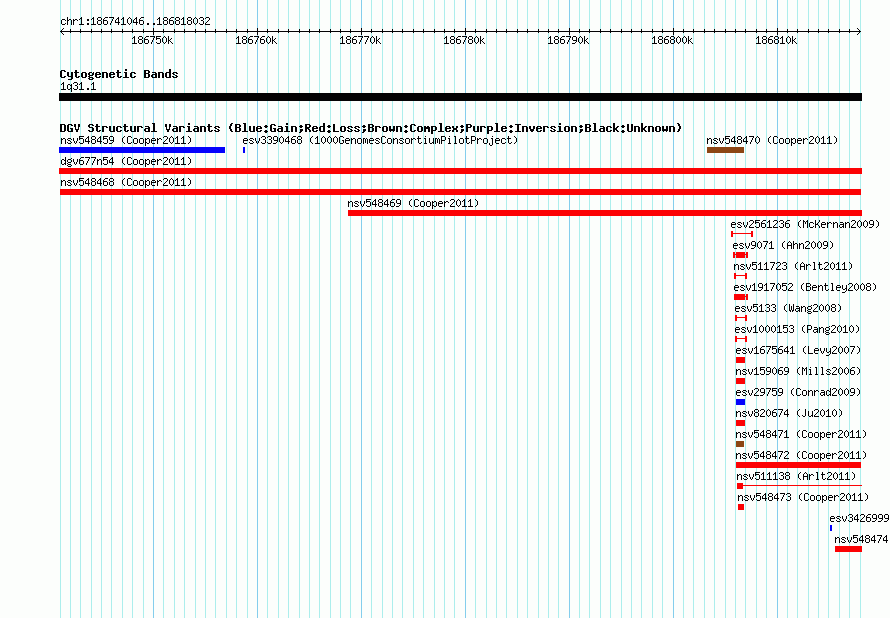Click the 186780k ruler tick label
The width and height of the screenshot is (890, 618).
pyautogui.click(x=464, y=40)
